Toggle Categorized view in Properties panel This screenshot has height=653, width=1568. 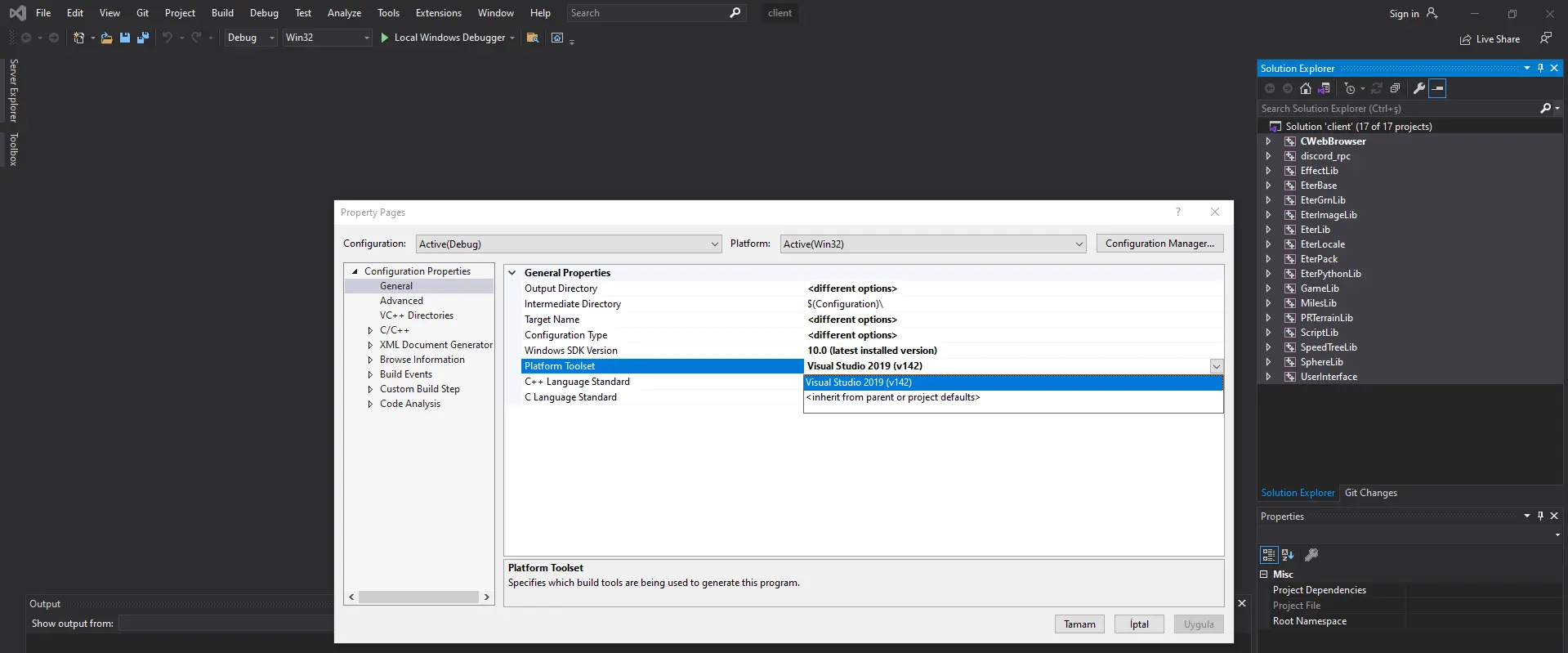point(1268,555)
